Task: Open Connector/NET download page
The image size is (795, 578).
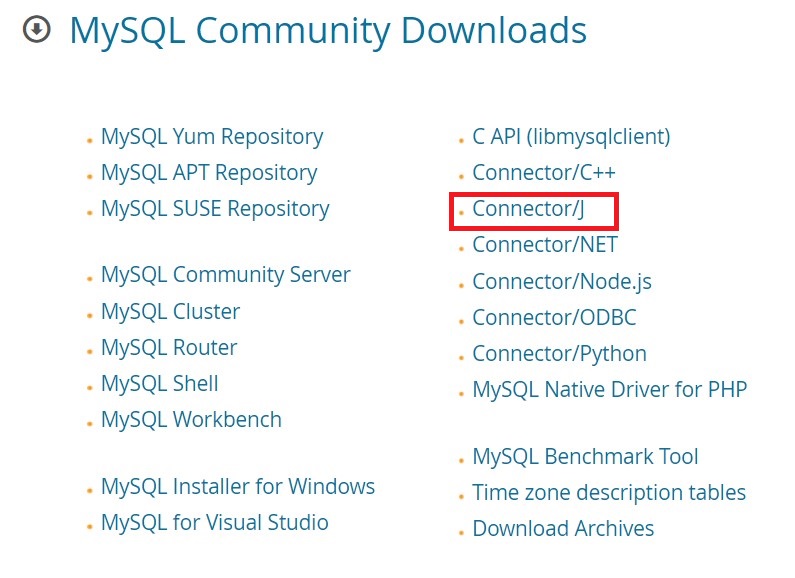Action: (545, 245)
